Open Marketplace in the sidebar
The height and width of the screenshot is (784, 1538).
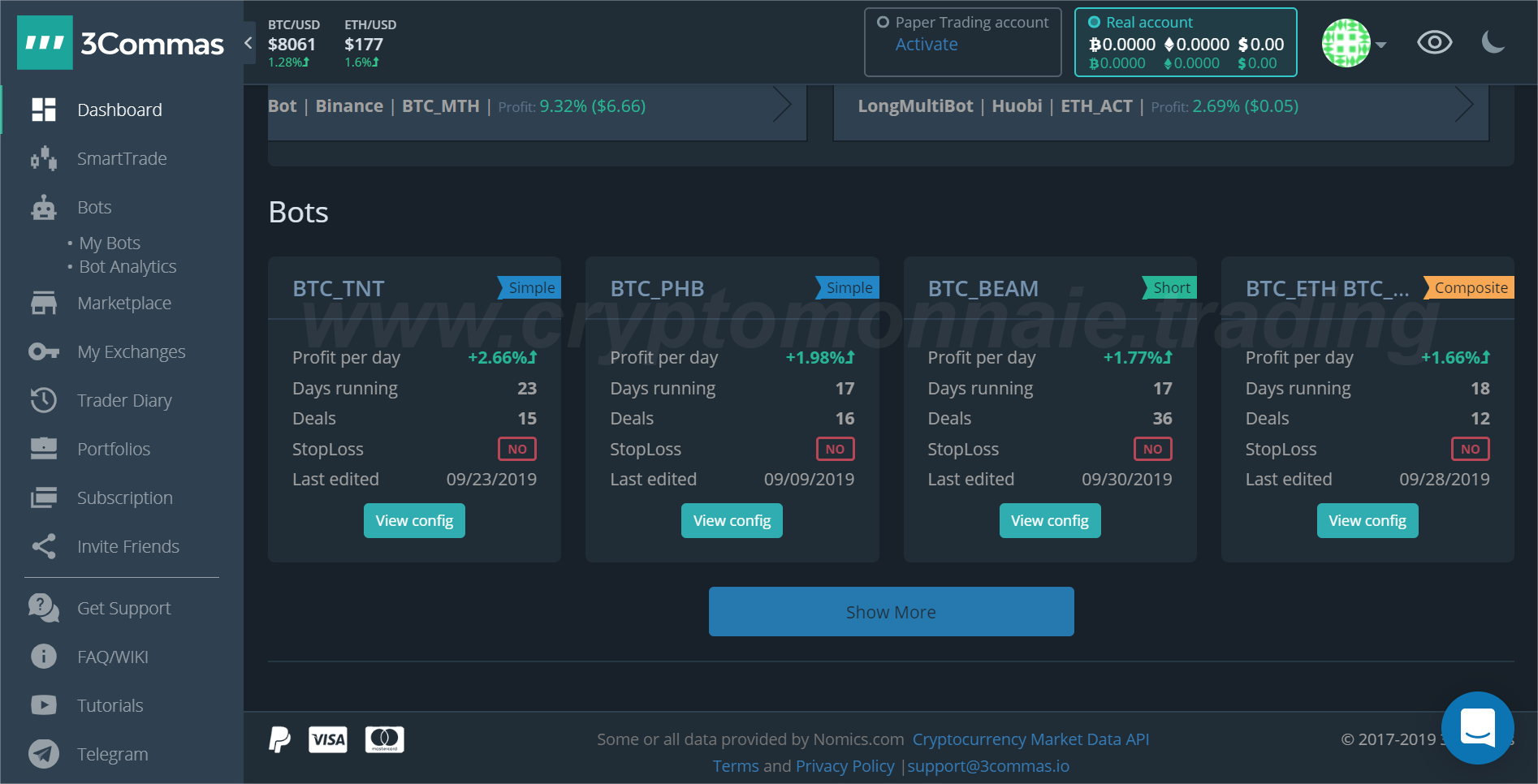(124, 303)
